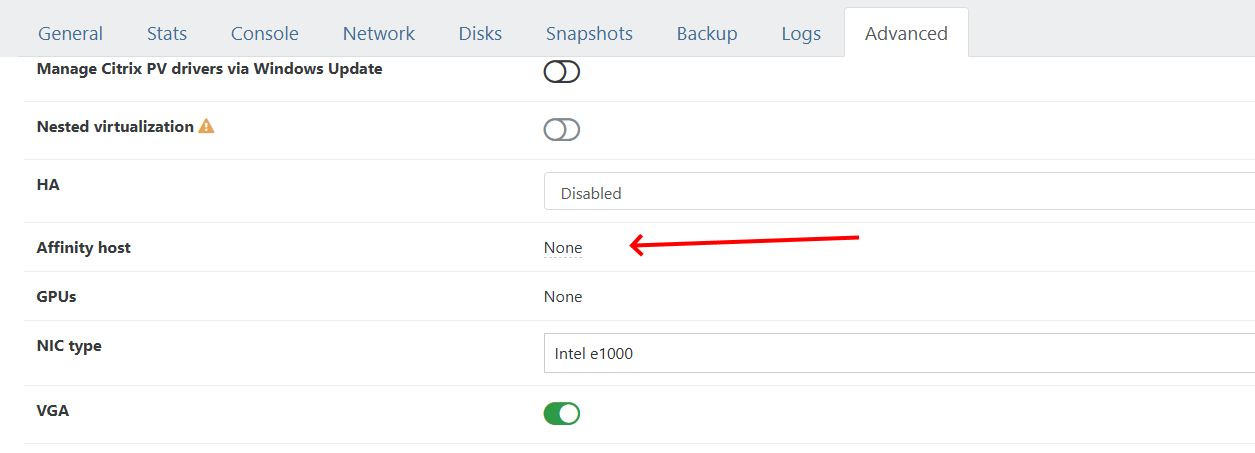Open the Disks tab

(x=480, y=33)
